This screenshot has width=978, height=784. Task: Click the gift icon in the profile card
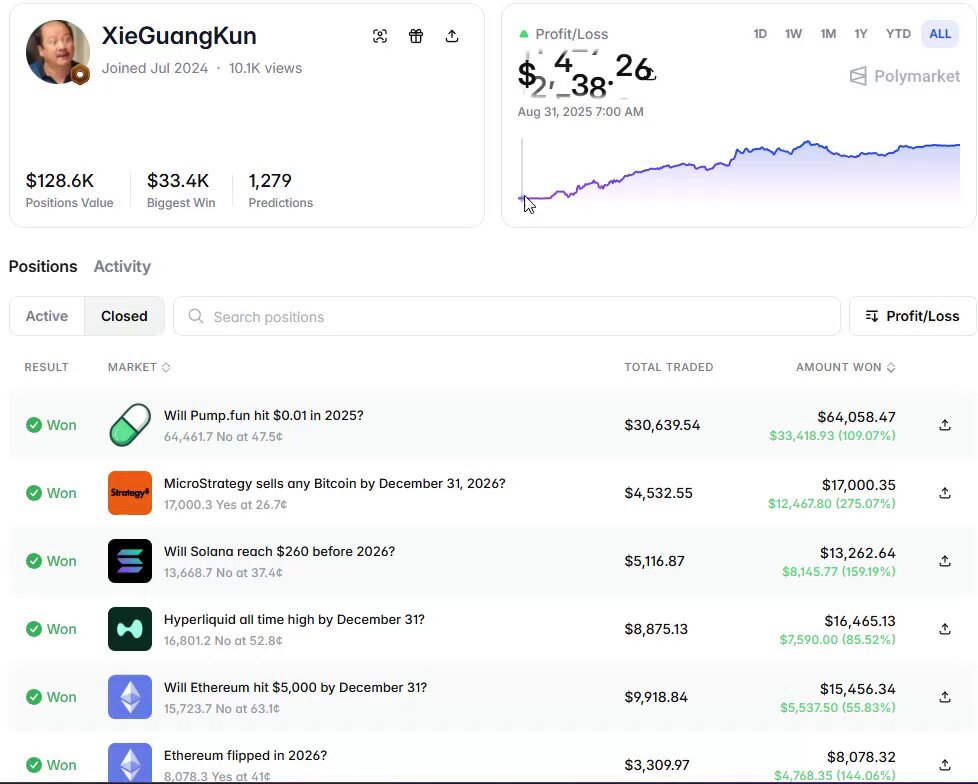point(416,36)
